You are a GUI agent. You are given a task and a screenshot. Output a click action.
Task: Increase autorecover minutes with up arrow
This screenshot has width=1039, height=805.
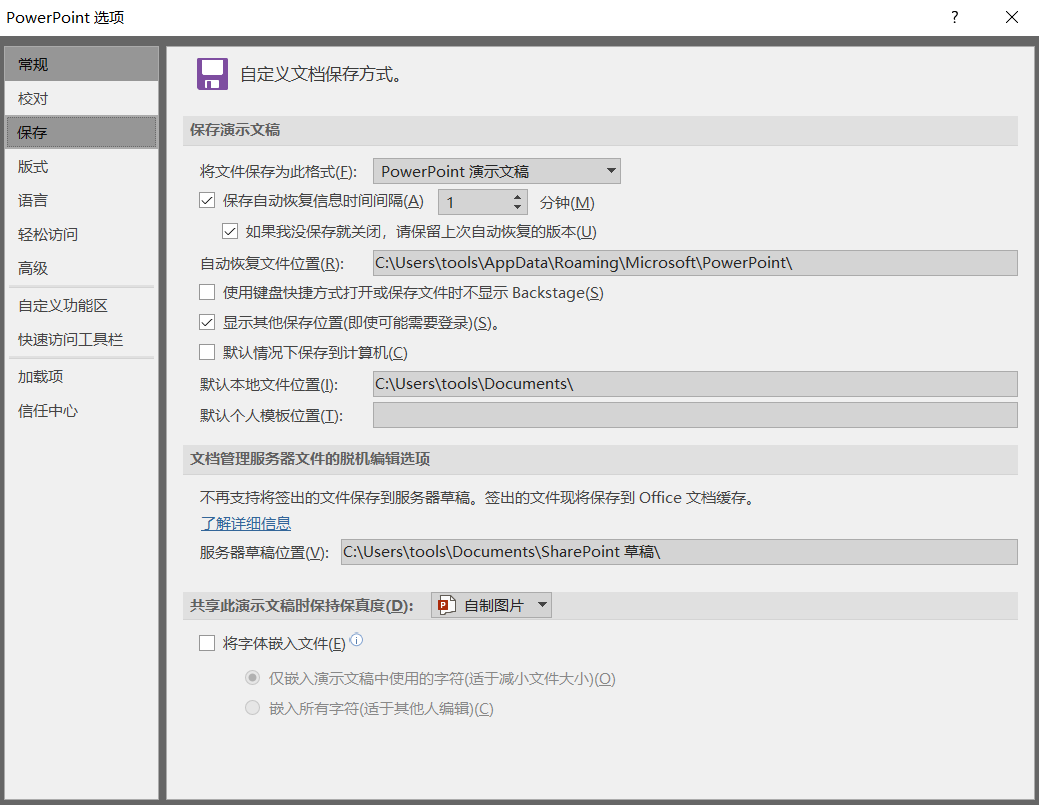(x=518, y=196)
